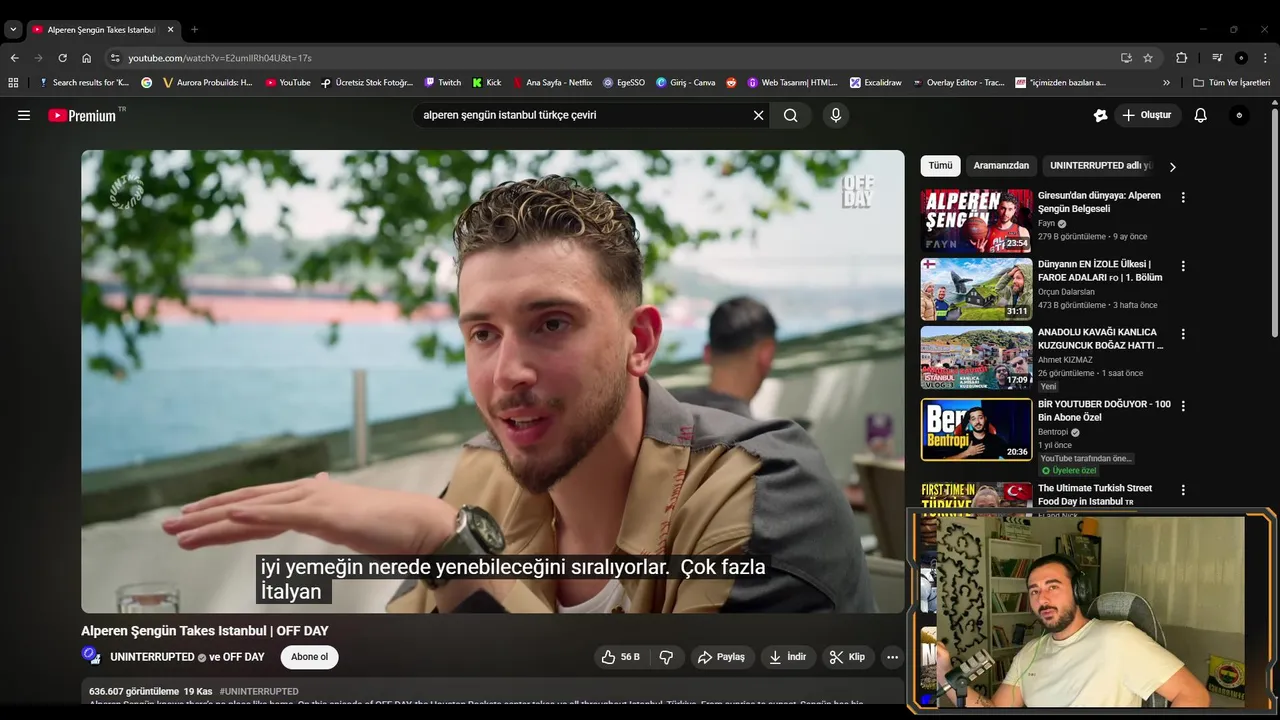Open UNINTERRUPTED channel avatar
The width and height of the screenshot is (1280, 720).
pyautogui.click(x=91, y=656)
